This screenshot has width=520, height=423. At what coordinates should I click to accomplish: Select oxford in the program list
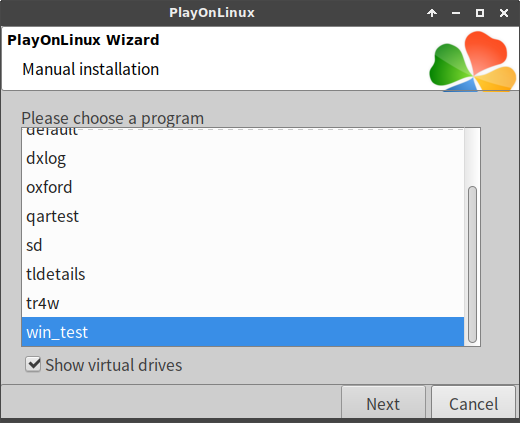pos(243,187)
